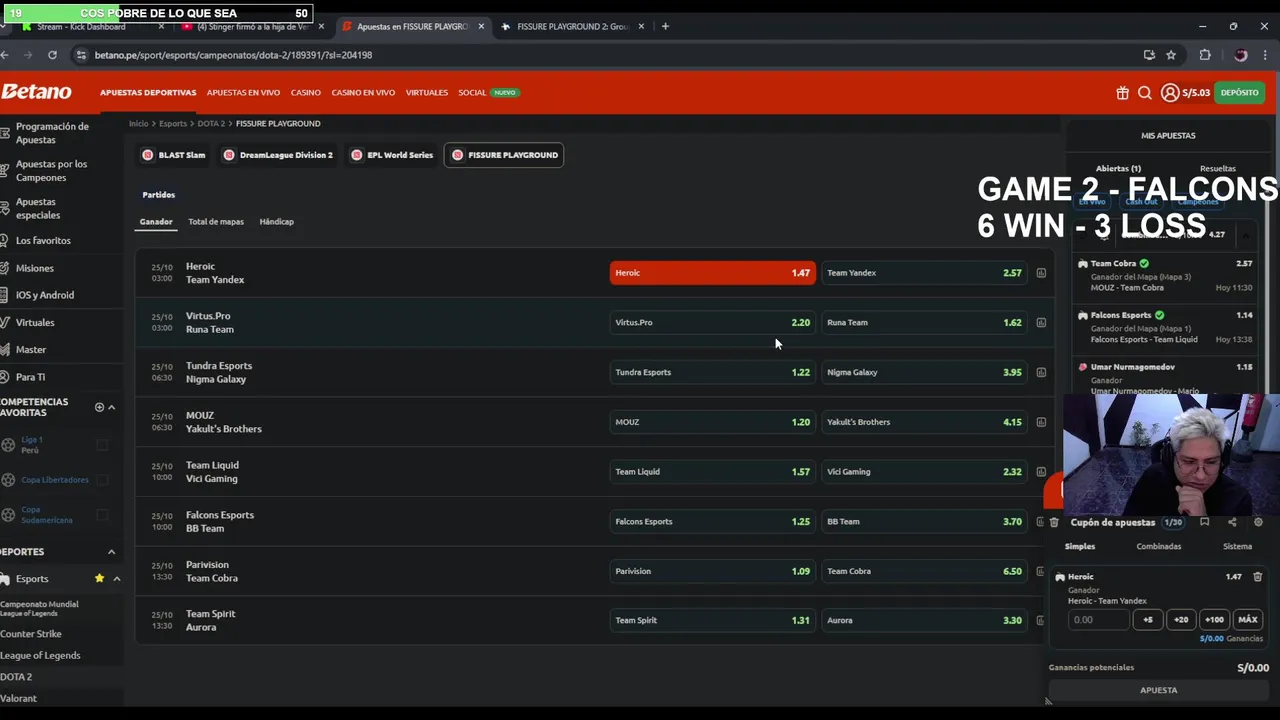
Task: Select the Combinadas bet slip tab
Action: pyautogui.click(x=1159, y=547)
